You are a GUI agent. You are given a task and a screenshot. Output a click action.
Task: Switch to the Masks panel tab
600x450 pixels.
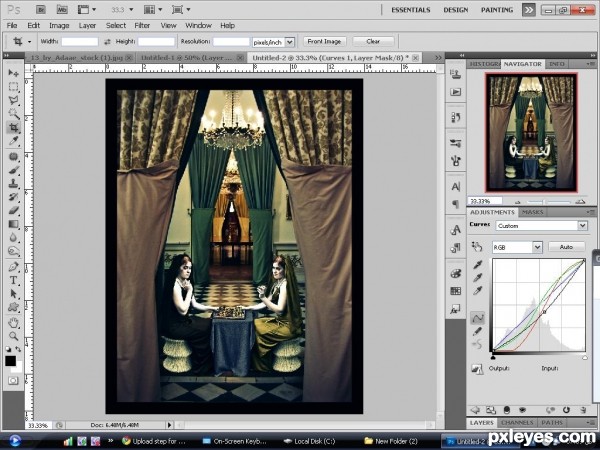[532, 212]
